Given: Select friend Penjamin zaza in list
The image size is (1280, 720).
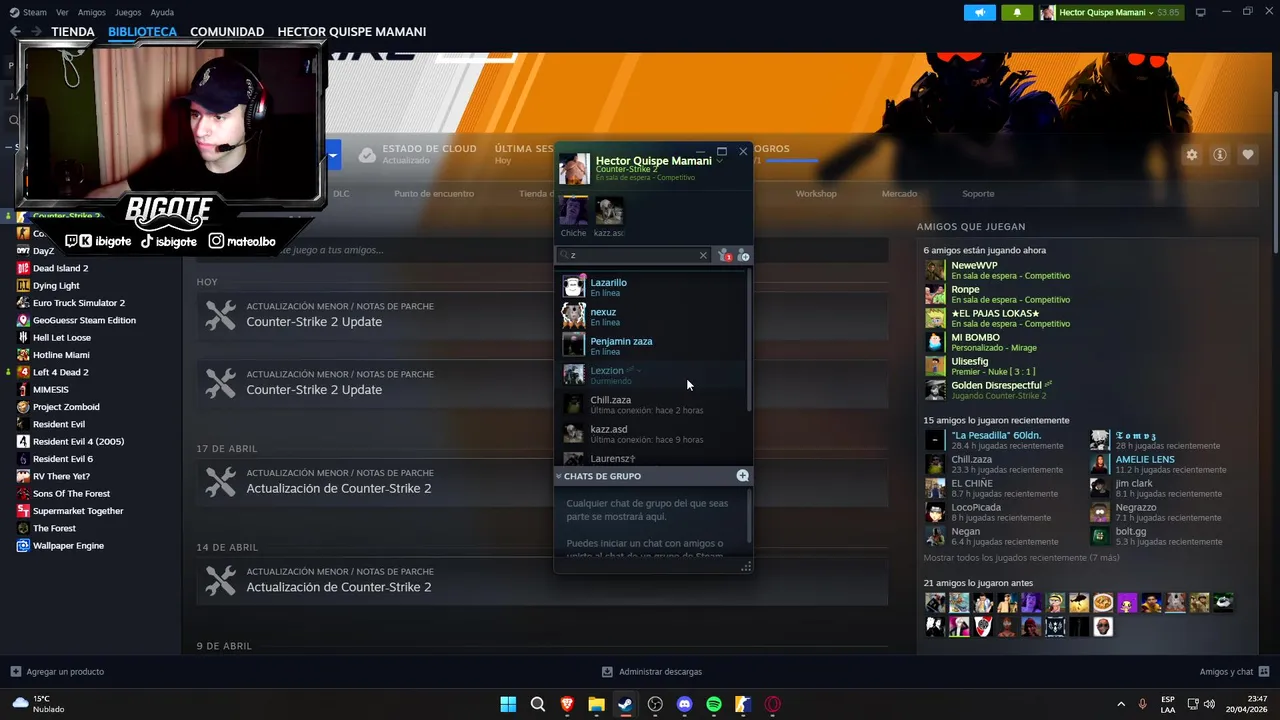Looking at the screenshot, I should click(651, 345).
